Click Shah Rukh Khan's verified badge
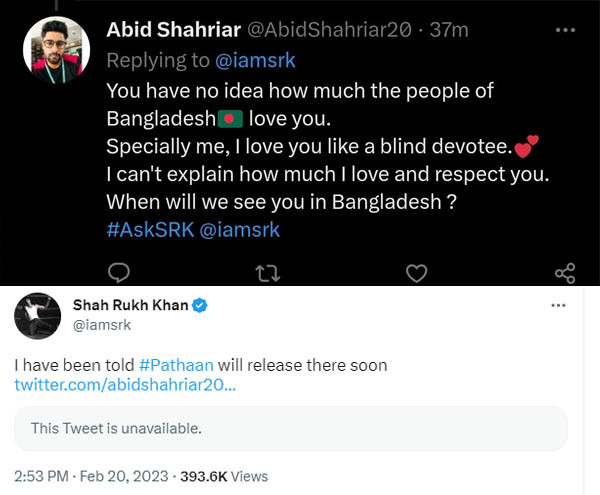This screenshot has width=600, height=495. pos(200,305)
